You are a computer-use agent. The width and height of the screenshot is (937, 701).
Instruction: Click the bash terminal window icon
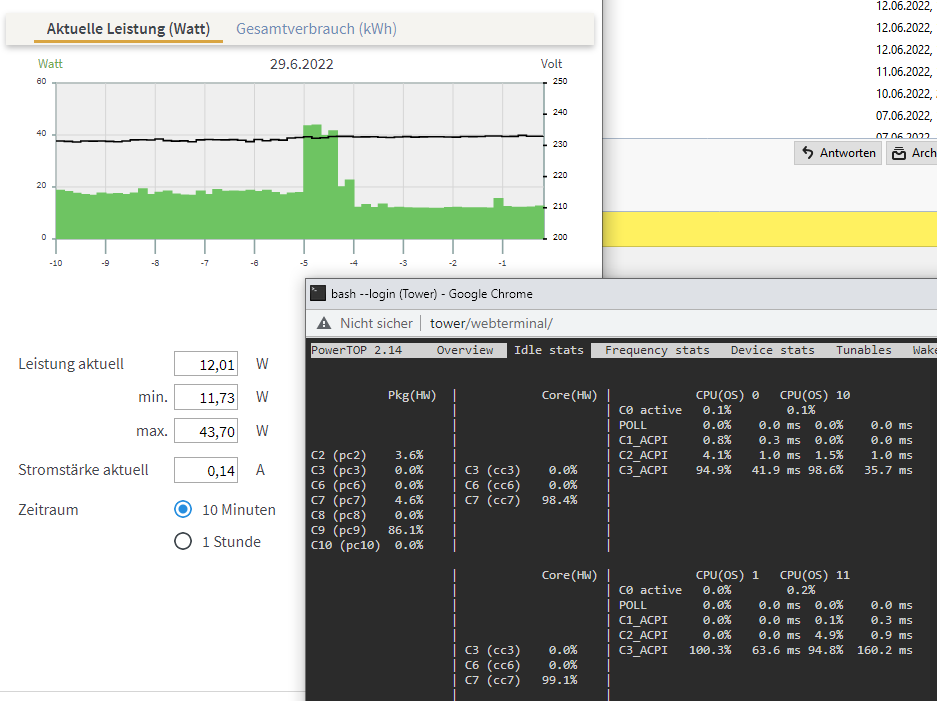pyautogui.click(x=318, y=293)
